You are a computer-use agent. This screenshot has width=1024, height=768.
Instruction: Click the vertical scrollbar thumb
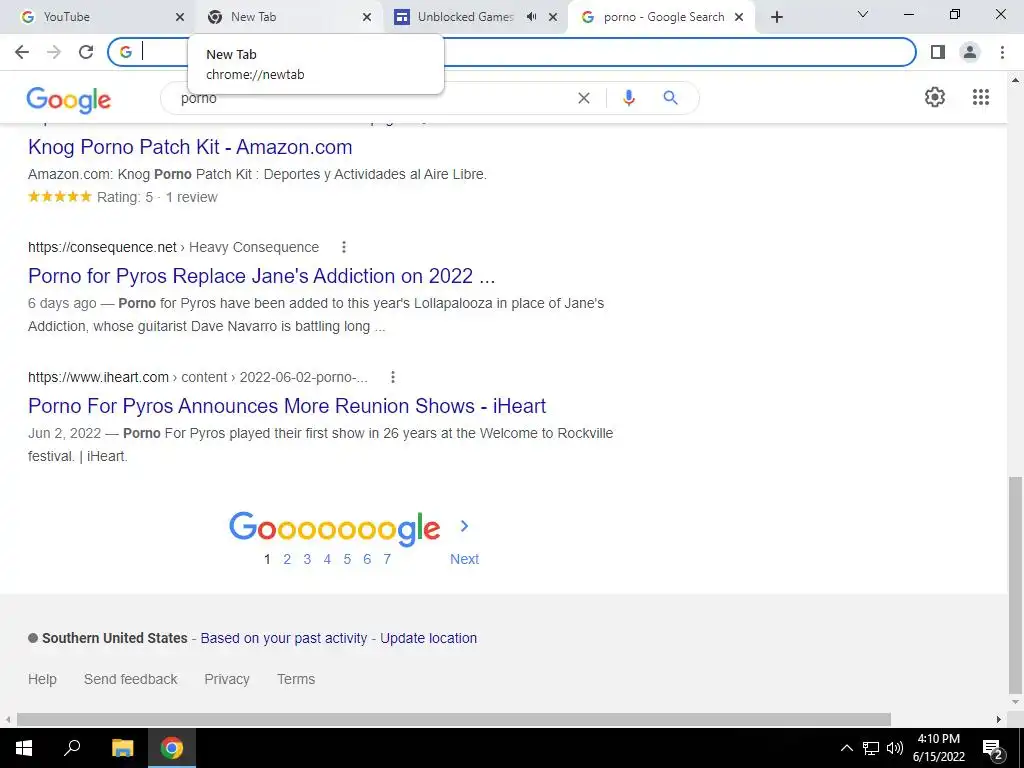[x=1015, y=585]
